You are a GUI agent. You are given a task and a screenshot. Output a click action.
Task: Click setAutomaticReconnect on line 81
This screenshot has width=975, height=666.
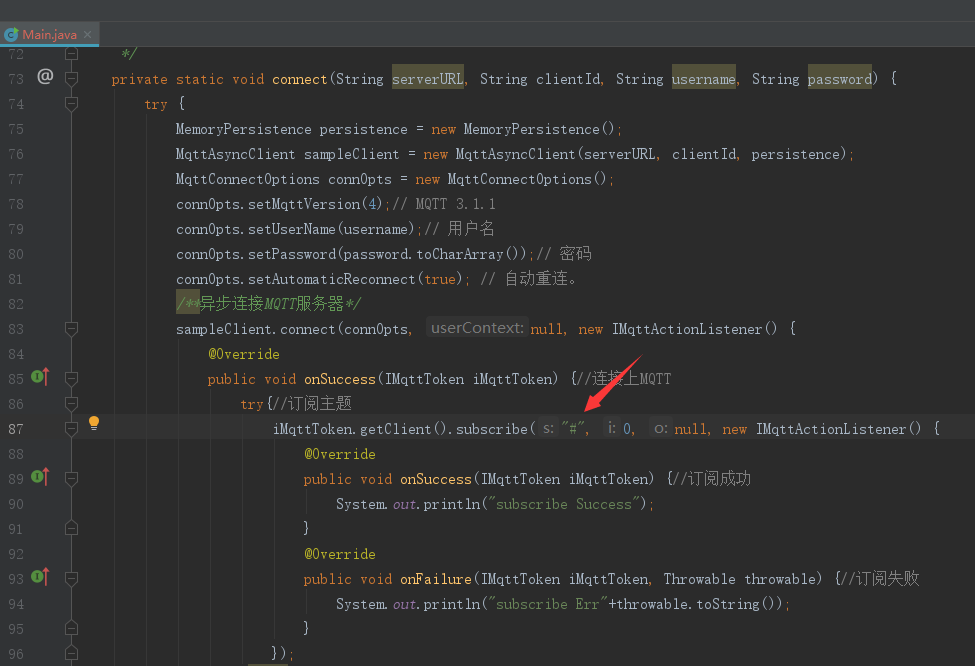click(x=331, y=279)
